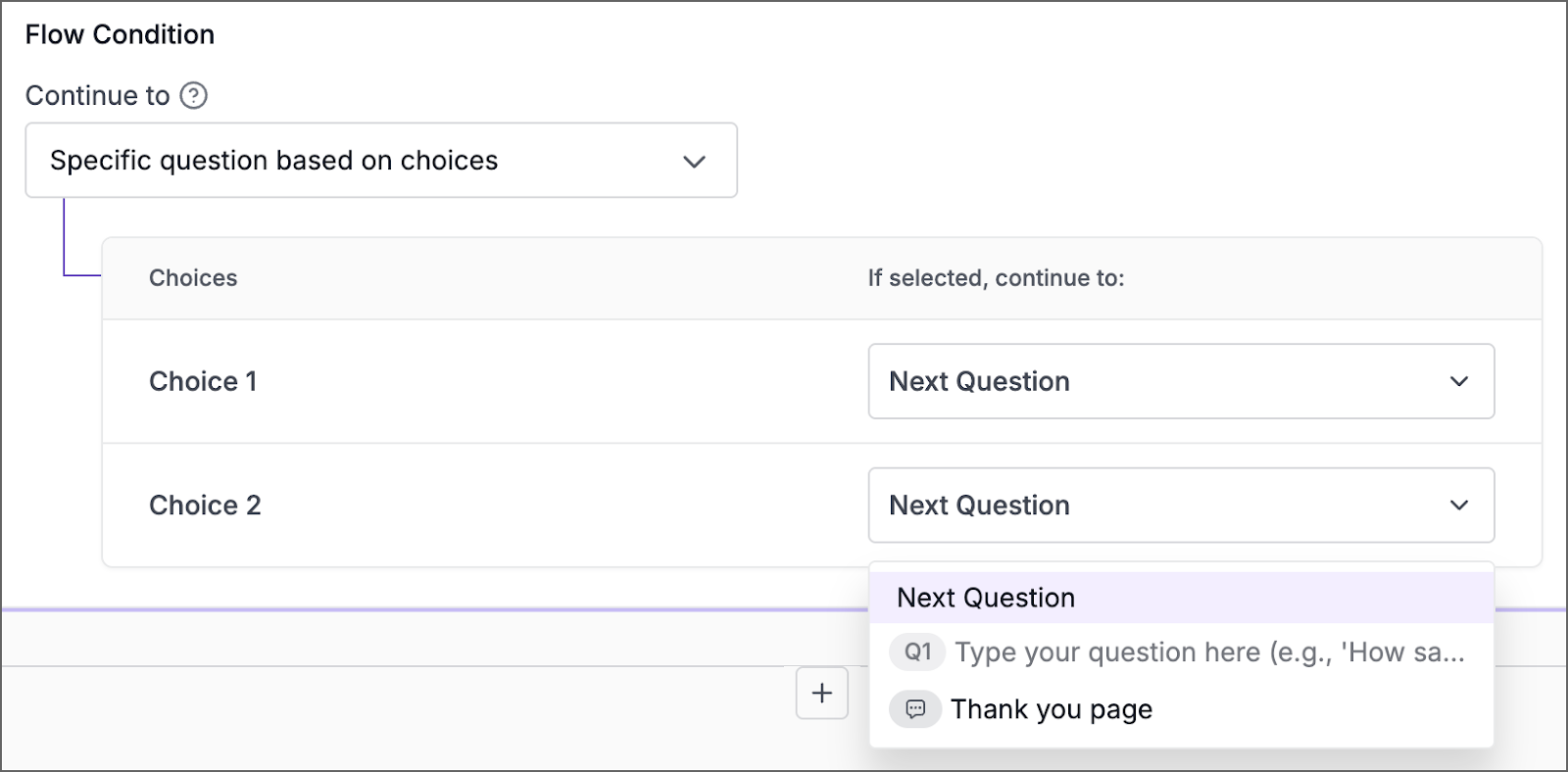Click the chat bubble icon beside Thank you page
1568x772 pixels.
click(x=915, y=709)
